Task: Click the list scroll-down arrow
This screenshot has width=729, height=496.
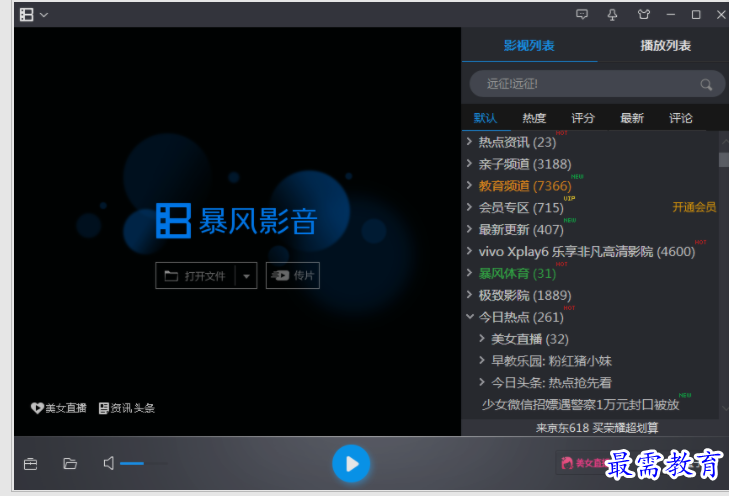Action: 724,408
